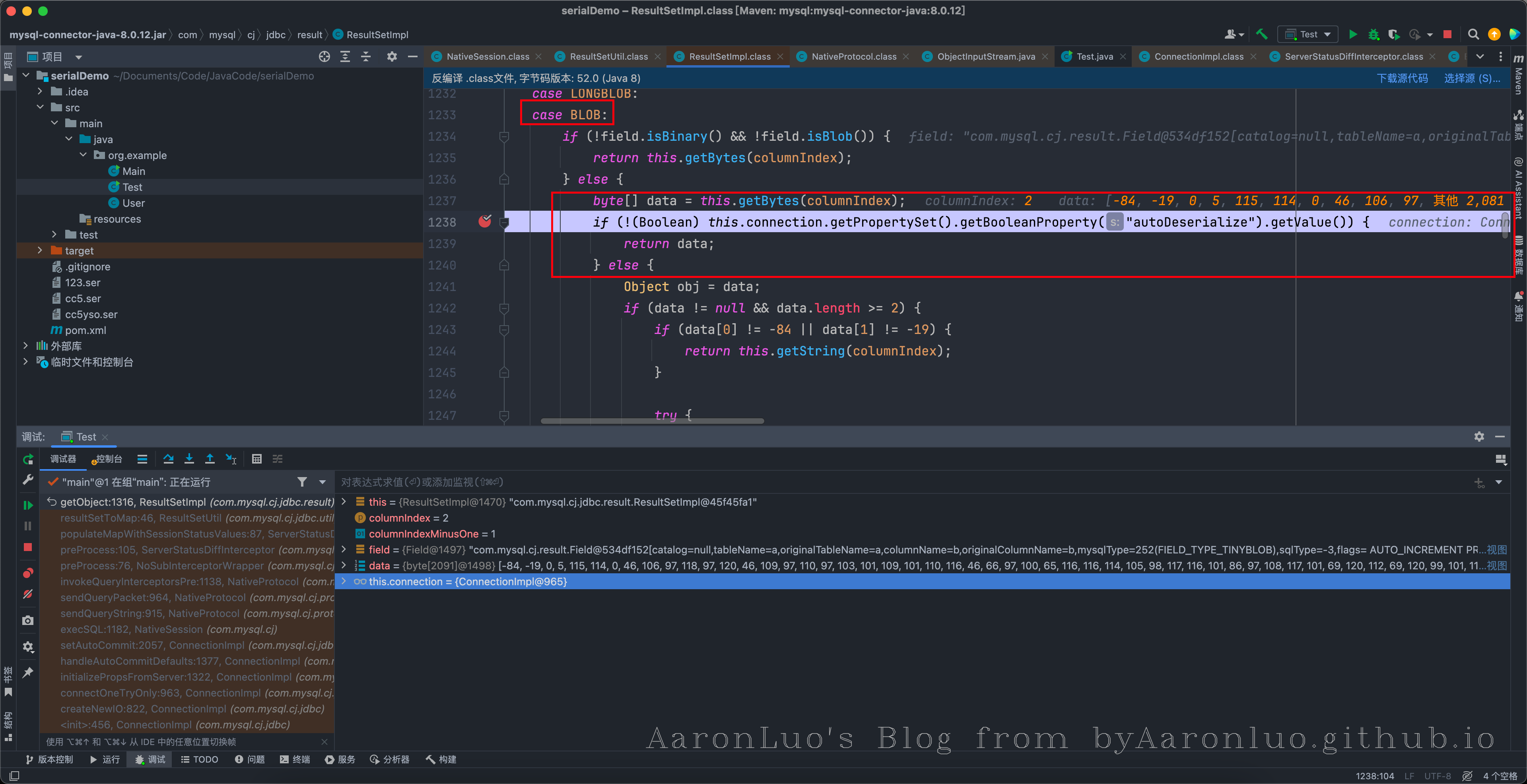Viewport: 1527px width, 784px height.
Task: Toggle the thread frames filter funnel
Action: click(x=302, y=482)
